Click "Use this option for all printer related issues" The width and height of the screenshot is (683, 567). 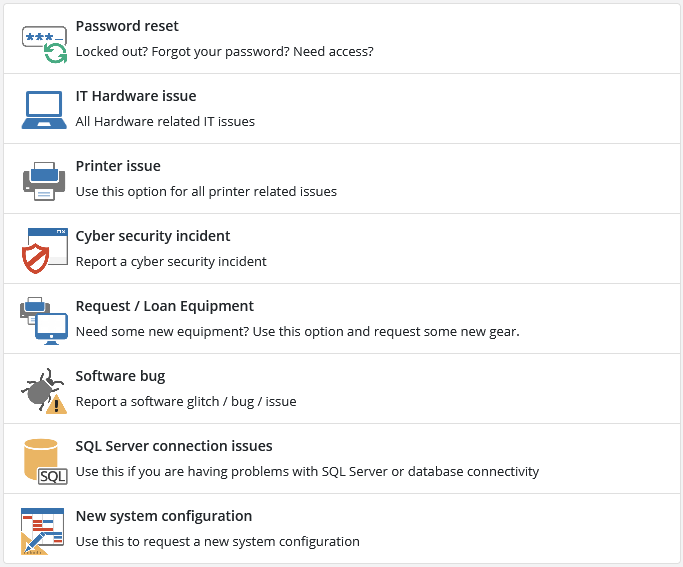[x=206, y=191]
